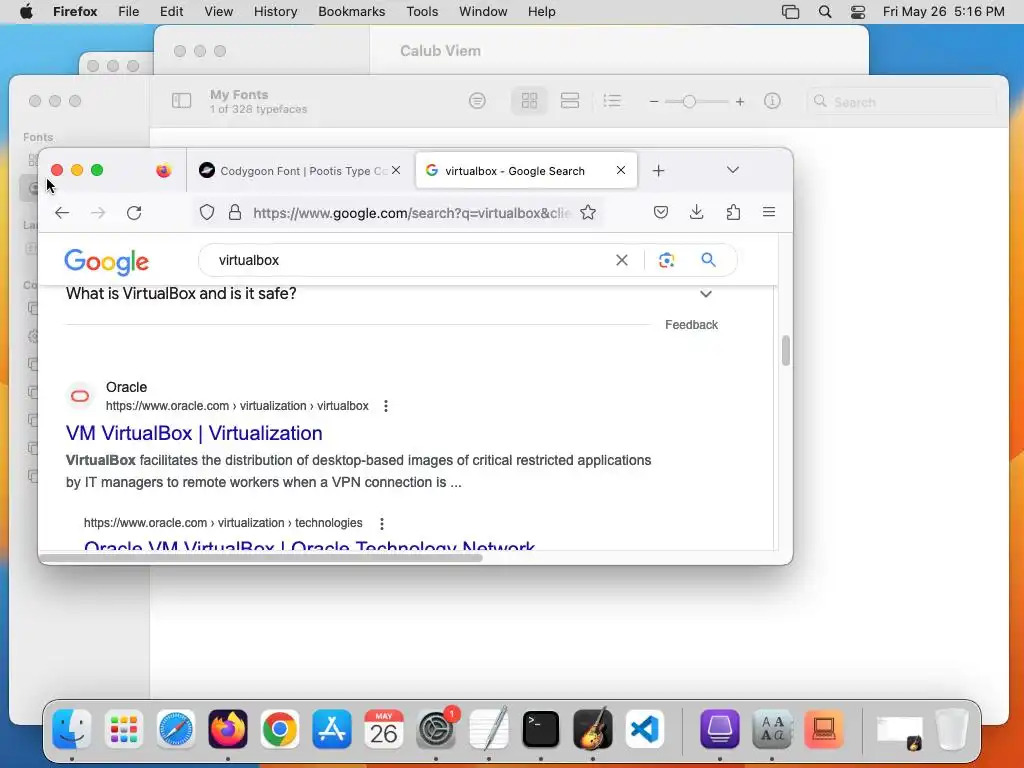Bookmark this page with the star icon

[588, 212]
